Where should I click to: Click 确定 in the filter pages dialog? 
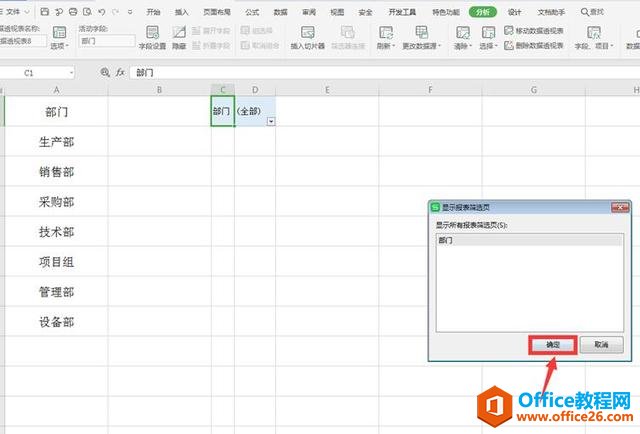553,345
